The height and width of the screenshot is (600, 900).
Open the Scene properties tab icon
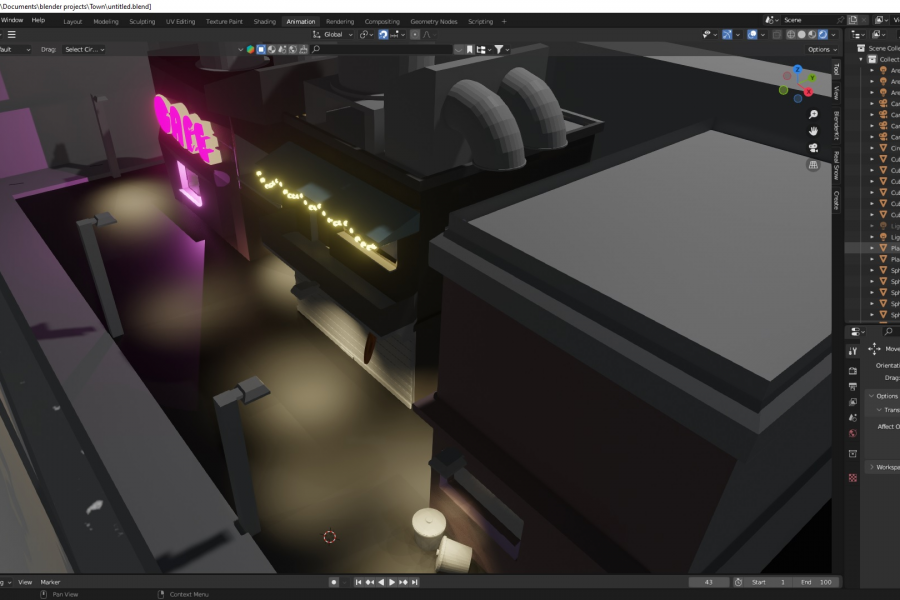point(852,417)
